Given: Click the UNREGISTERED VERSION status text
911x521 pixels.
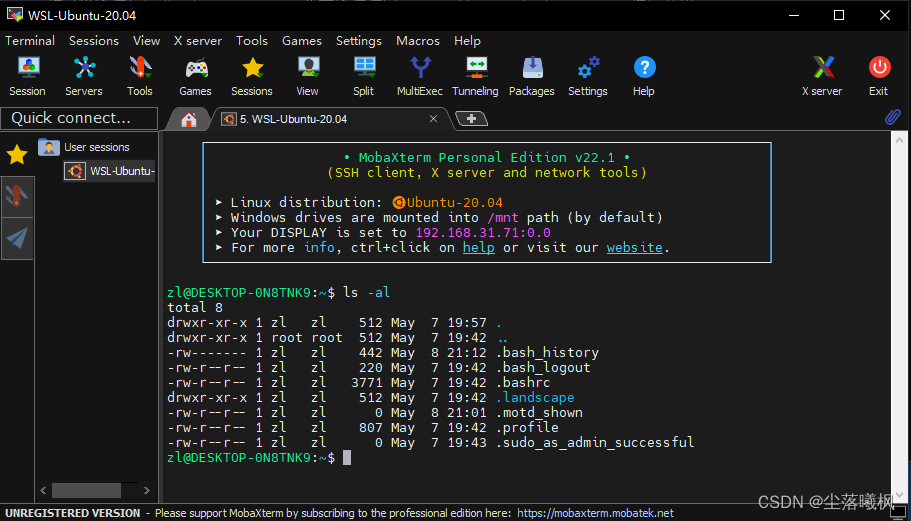Looking at the screenshot, I should click(73, 513).
